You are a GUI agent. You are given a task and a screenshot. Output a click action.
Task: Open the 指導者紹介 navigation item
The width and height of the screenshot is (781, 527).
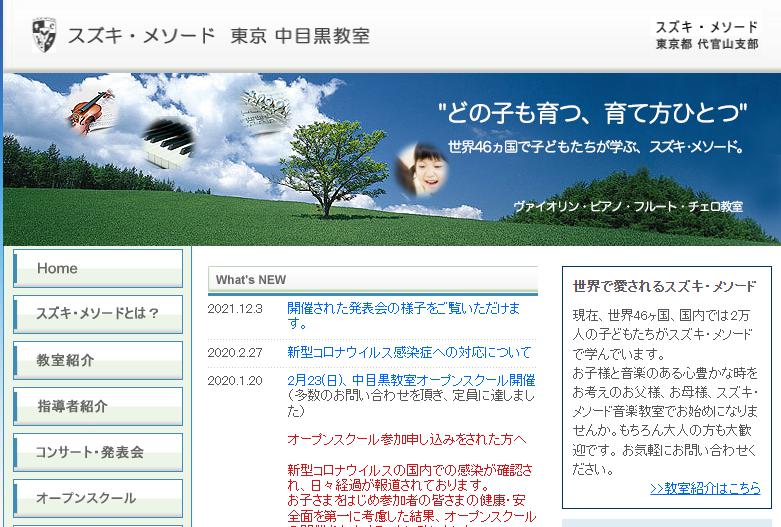pyautogui.click(x=98, y=406)
